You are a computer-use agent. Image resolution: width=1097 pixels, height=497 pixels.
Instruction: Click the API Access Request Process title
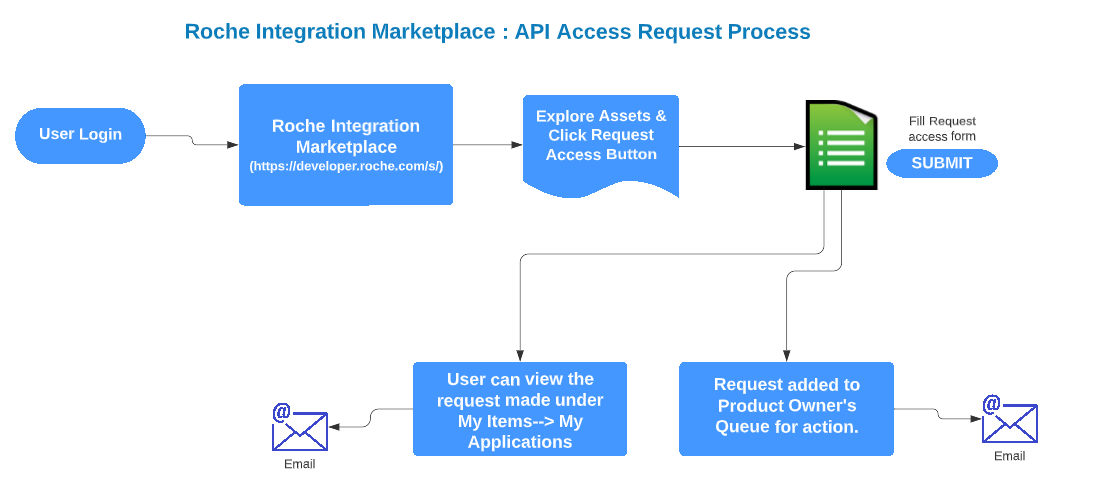(x=497, y=32)
